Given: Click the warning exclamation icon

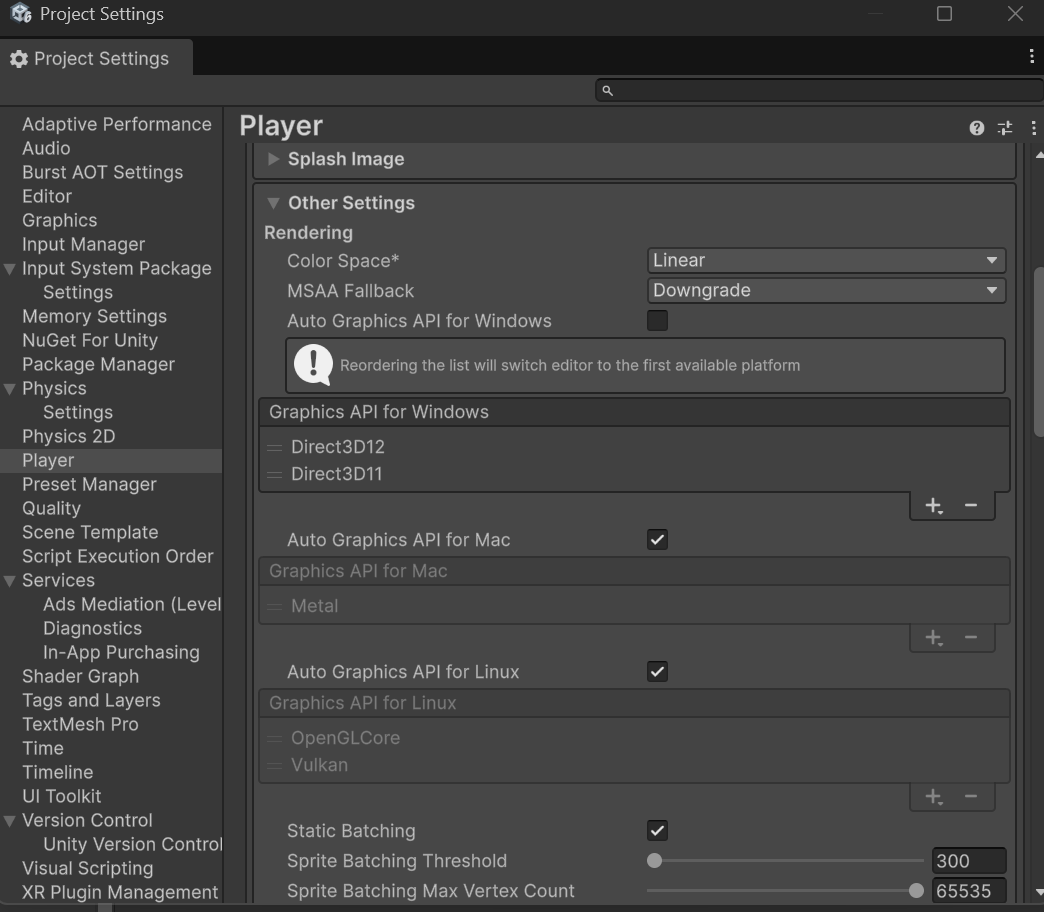Looking at the screenshot, I should tap(313, 365).
